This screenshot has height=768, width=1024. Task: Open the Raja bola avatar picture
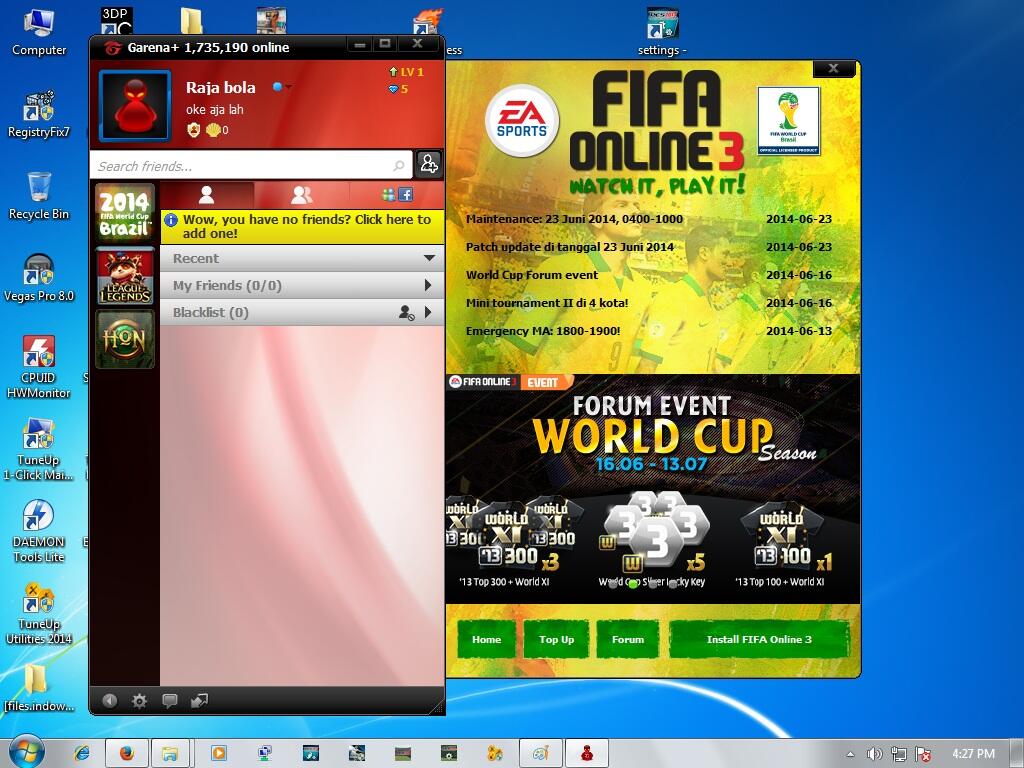point(135,106)
